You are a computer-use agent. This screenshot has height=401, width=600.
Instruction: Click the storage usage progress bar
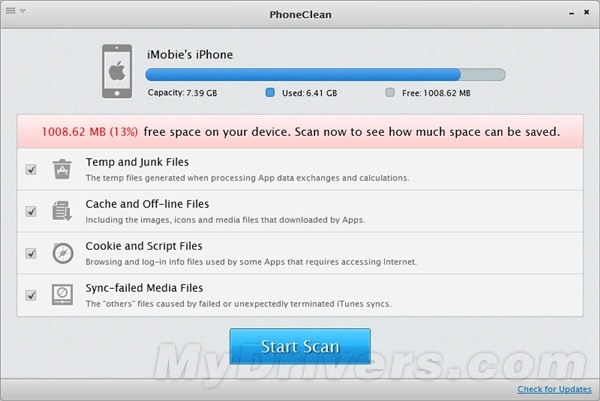[326, 75]
